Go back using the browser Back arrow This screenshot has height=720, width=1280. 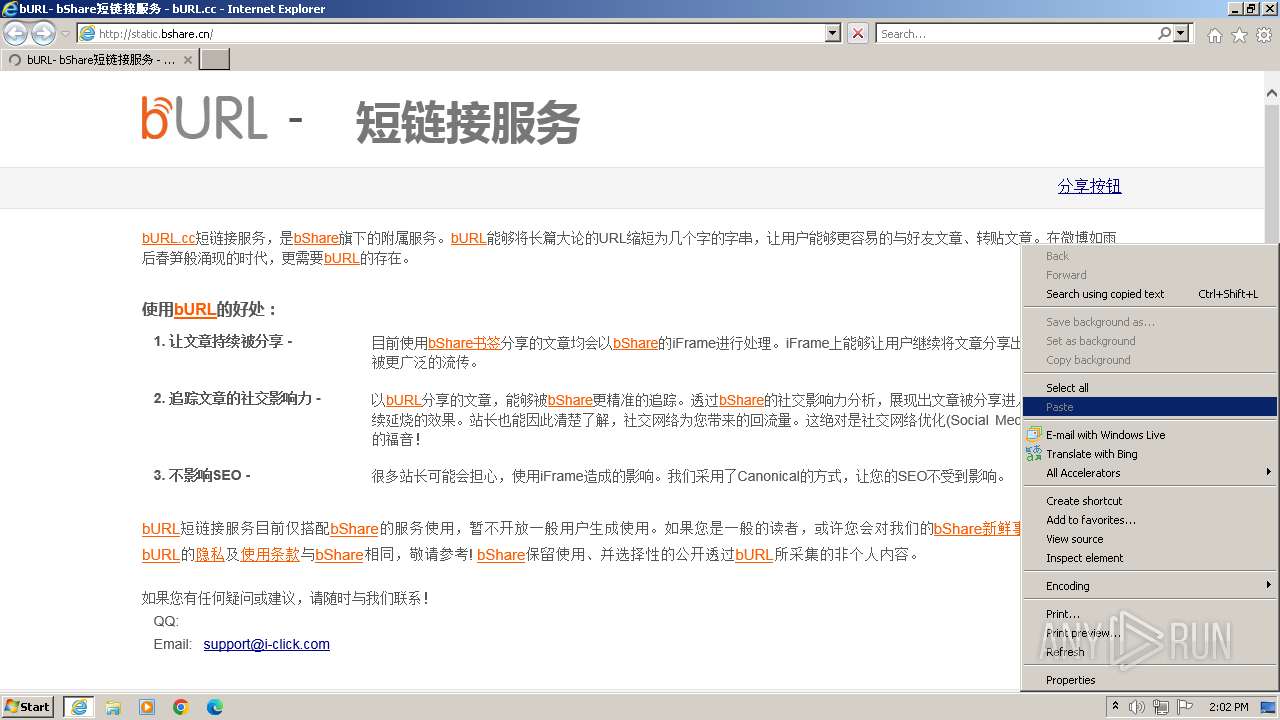coord(15,33)
